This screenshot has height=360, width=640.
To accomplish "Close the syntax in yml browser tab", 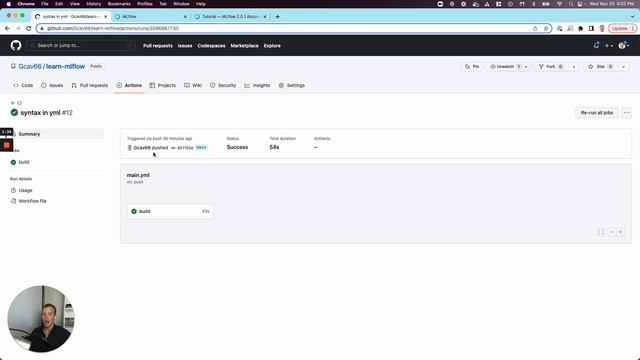I will 105,16.
